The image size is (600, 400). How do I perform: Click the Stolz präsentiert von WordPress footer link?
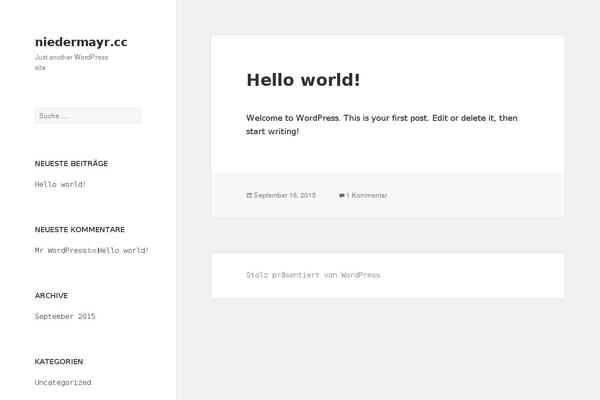313,275
